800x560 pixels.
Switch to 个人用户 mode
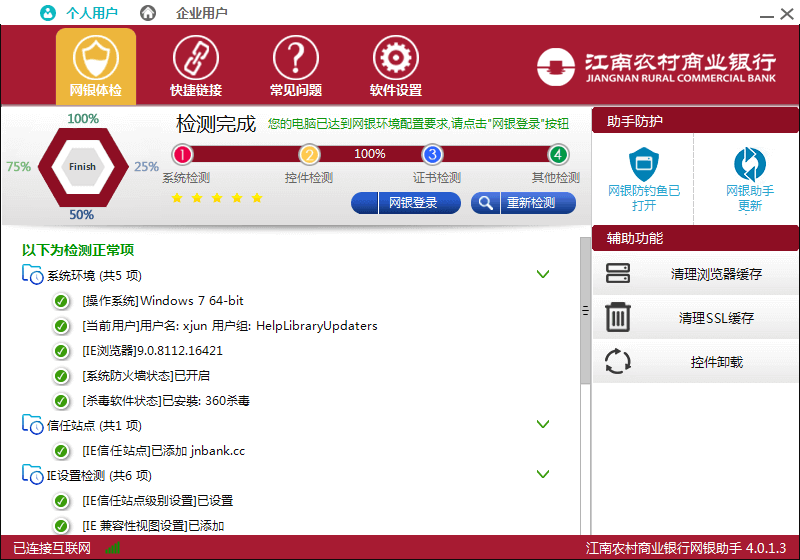tap(92, 13)
